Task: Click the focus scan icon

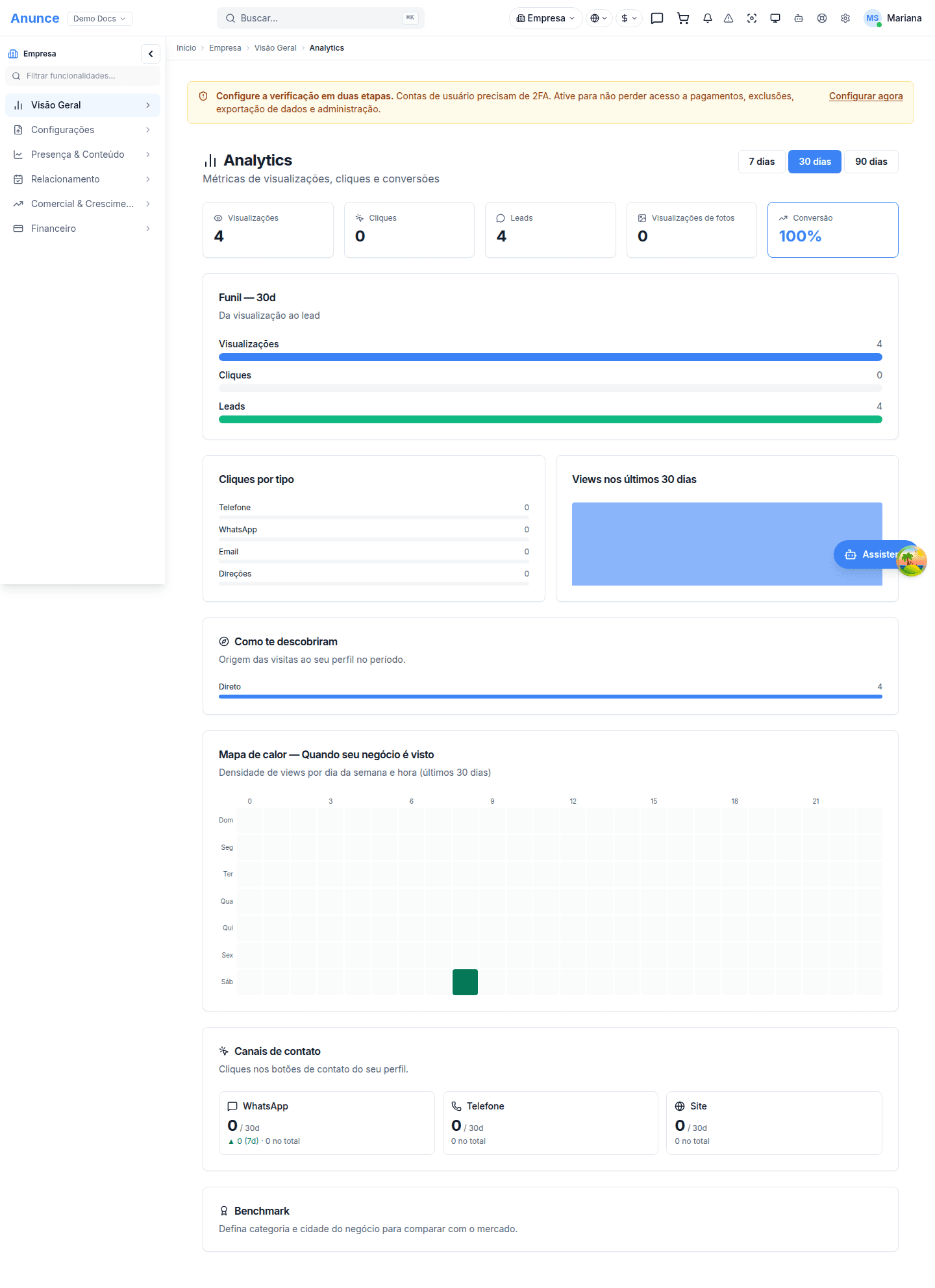Action: 752,18
